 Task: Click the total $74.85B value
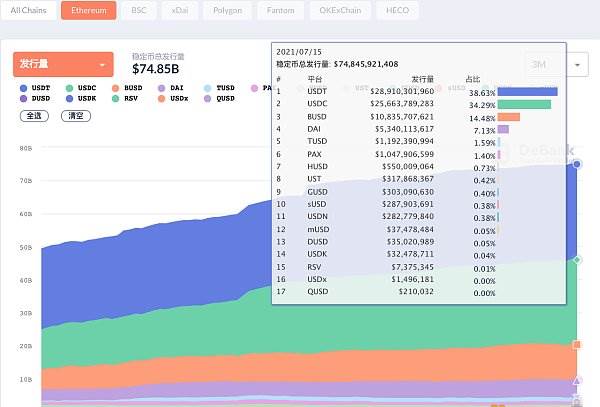click(155, 69)
